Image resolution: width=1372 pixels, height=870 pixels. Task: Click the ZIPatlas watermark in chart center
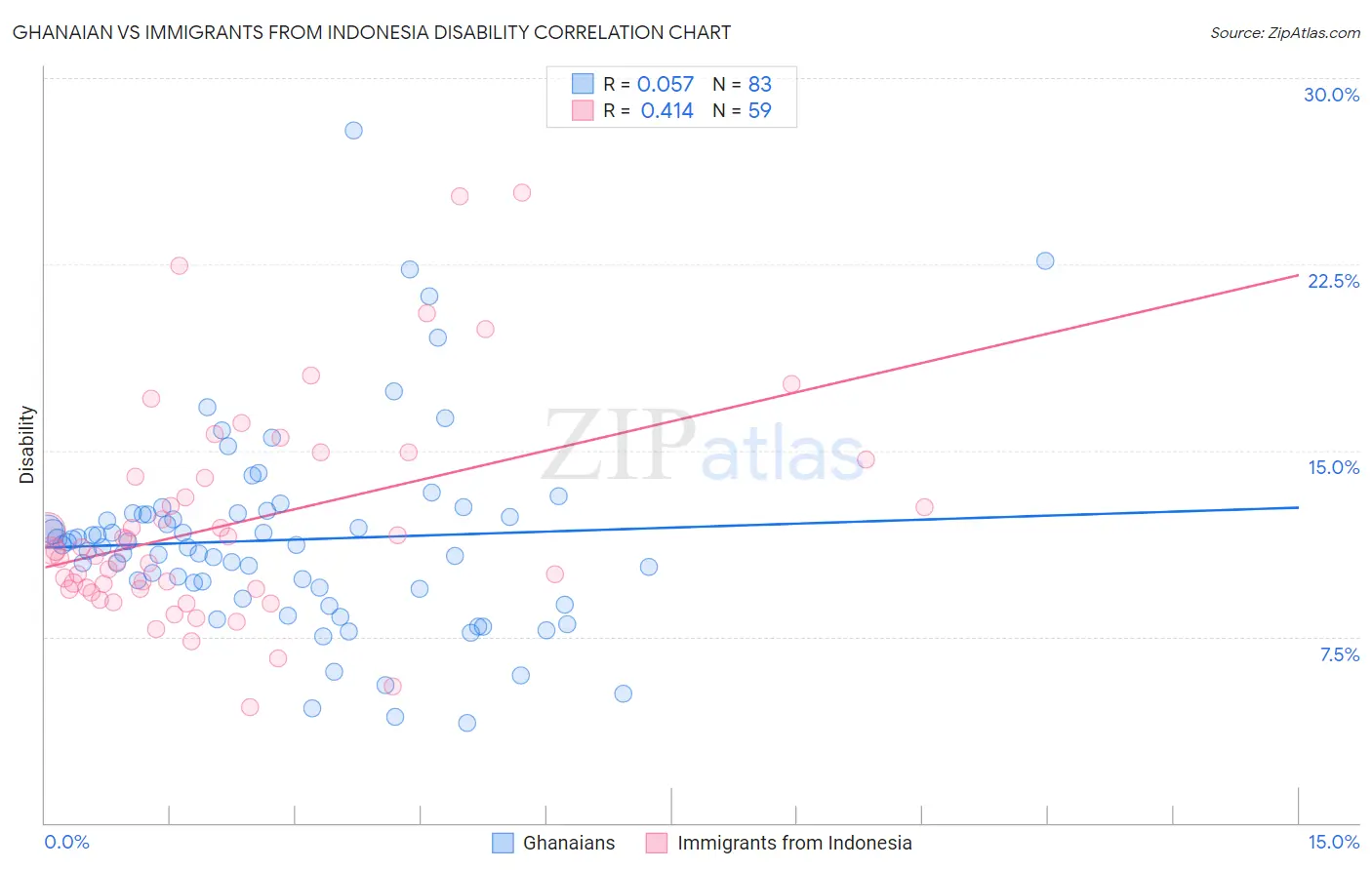(704, 447)
